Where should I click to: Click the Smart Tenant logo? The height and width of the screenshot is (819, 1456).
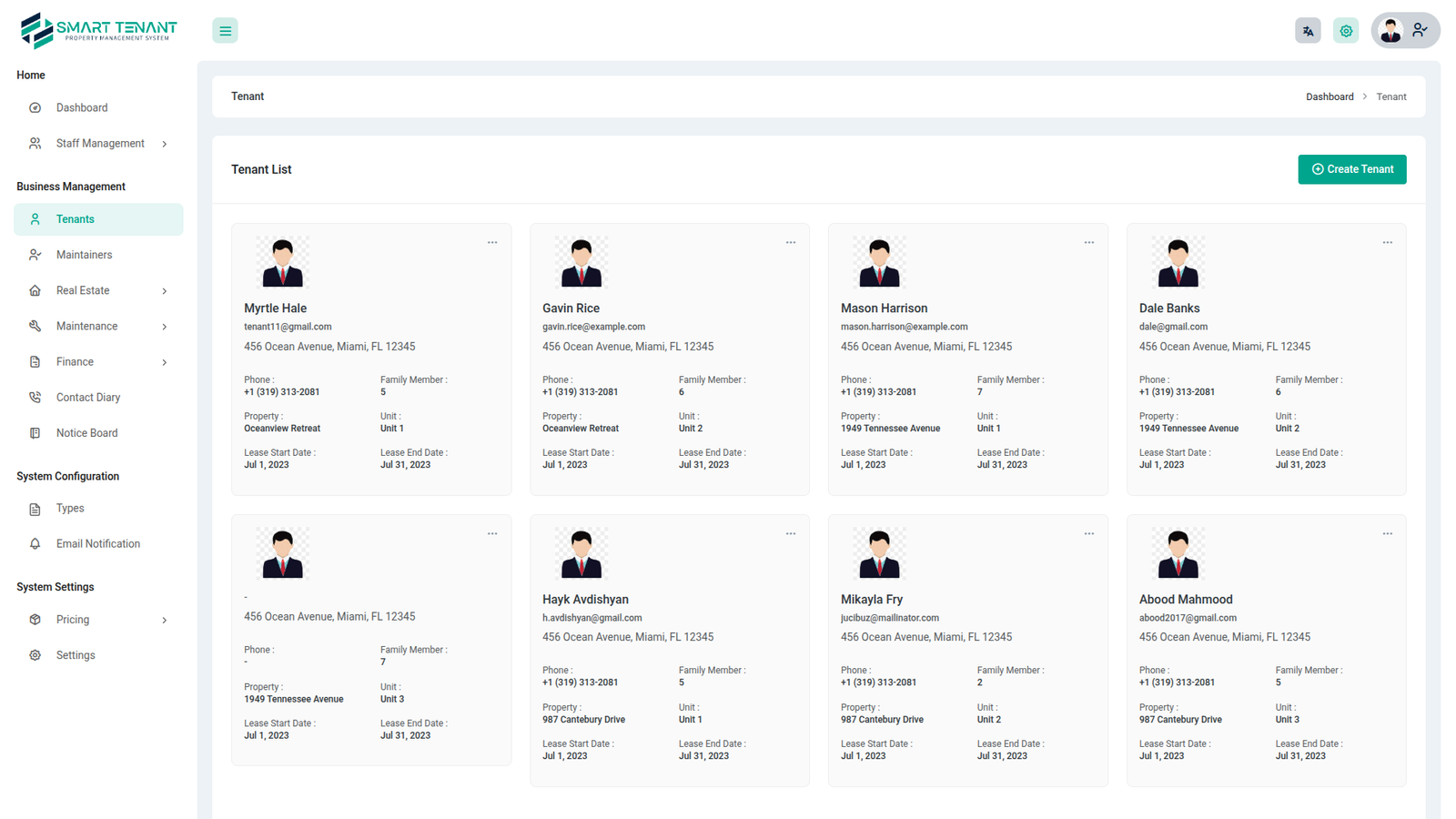click(x=98, y=30)
